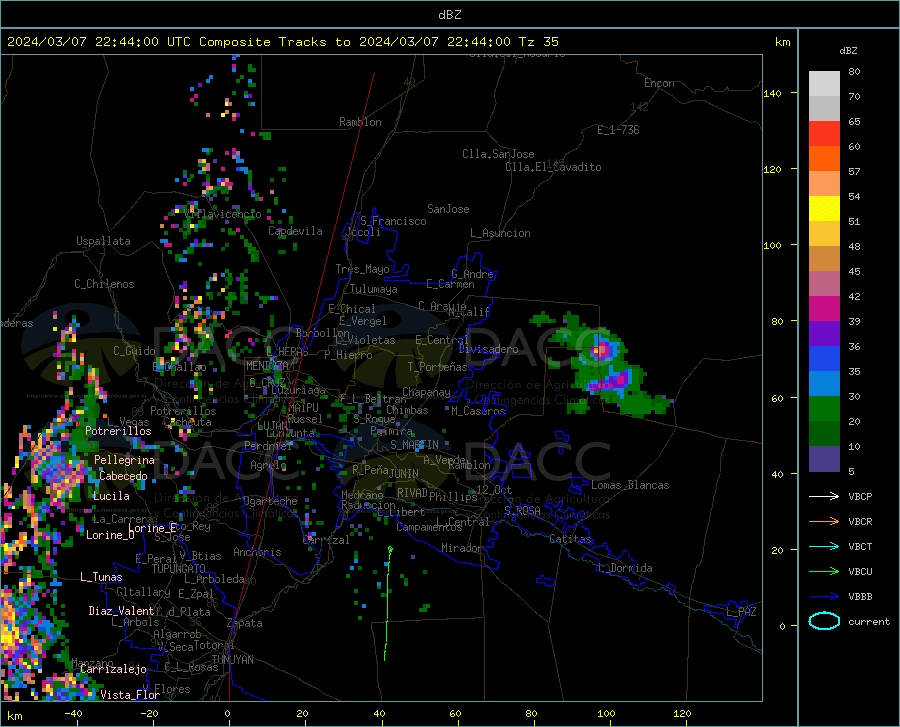Click the orange VBCR arrow in the legend
900x727 pixels.
click(824, 522)
